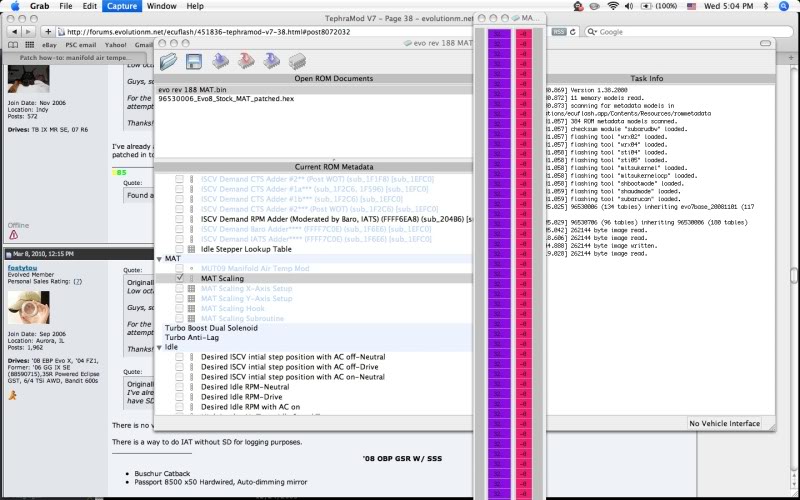Collapse the Idle category
This screenshot has width=800, height=500.
[159, 347]
